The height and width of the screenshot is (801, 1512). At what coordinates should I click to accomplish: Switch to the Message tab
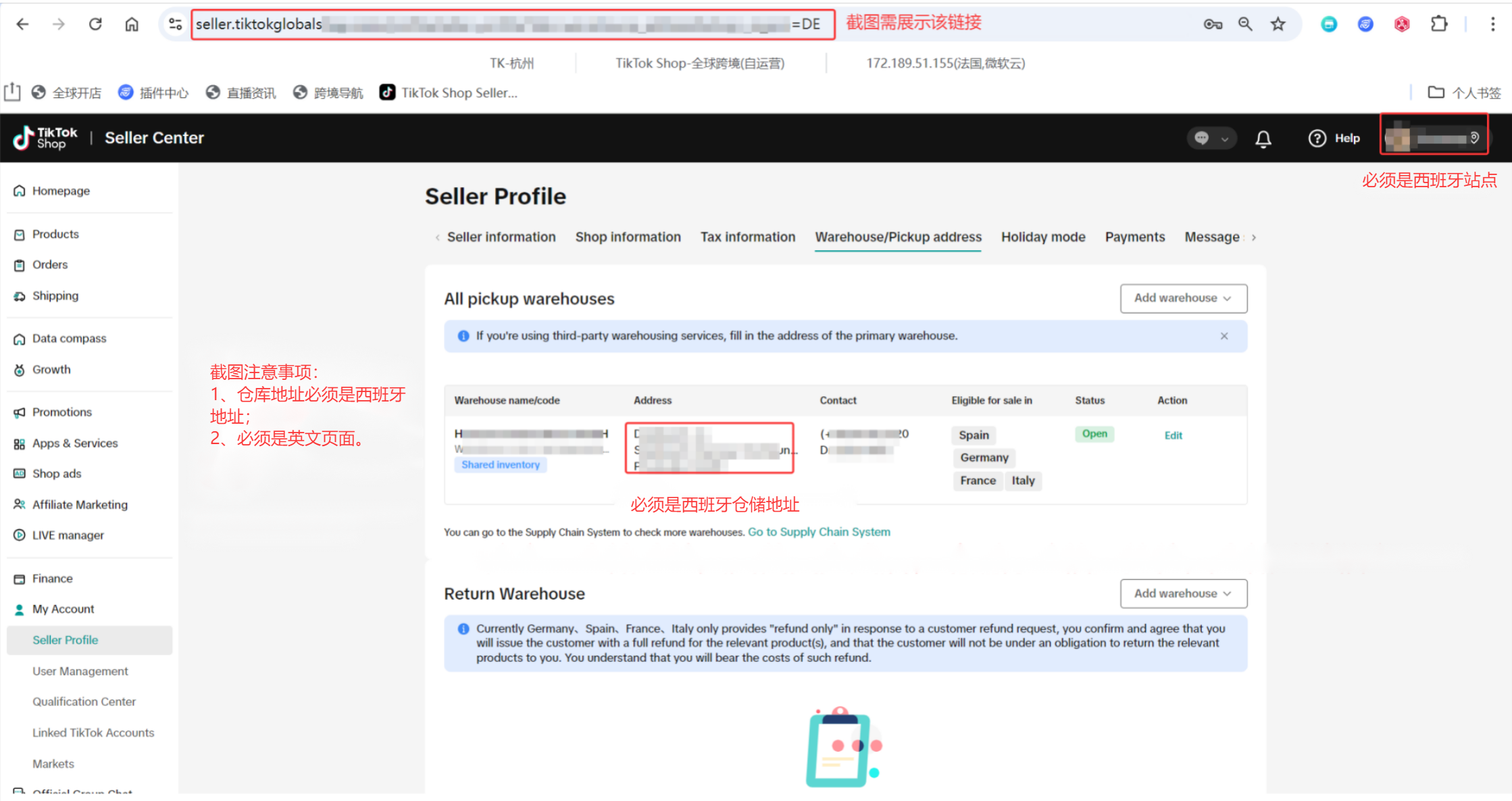[x=1212, y=237]
